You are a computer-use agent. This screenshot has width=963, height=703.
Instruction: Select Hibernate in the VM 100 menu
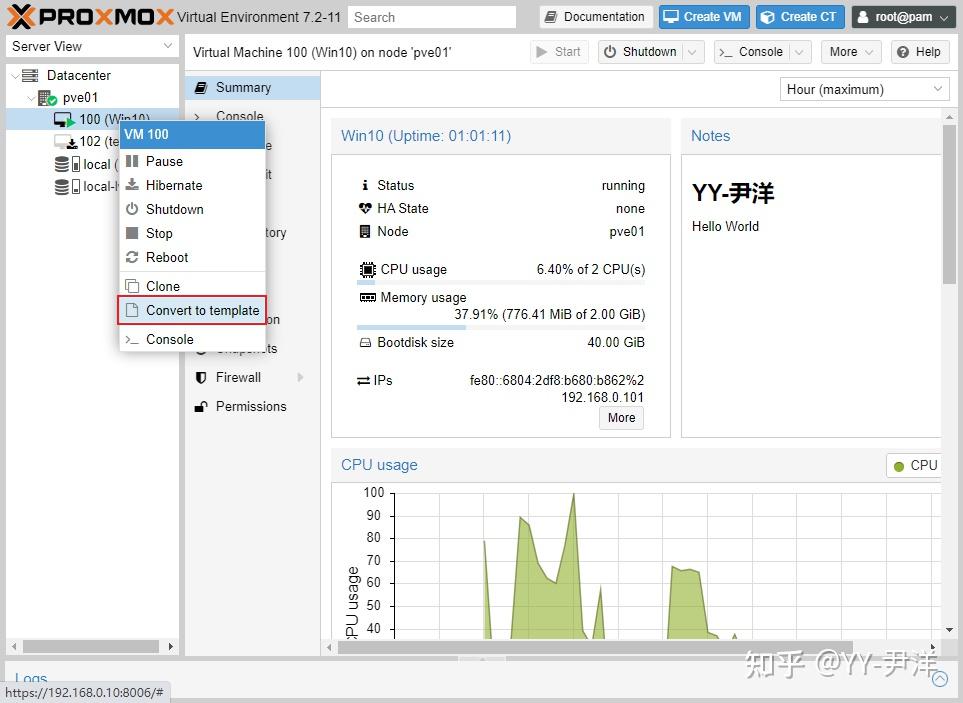click(x=192, y=185)
